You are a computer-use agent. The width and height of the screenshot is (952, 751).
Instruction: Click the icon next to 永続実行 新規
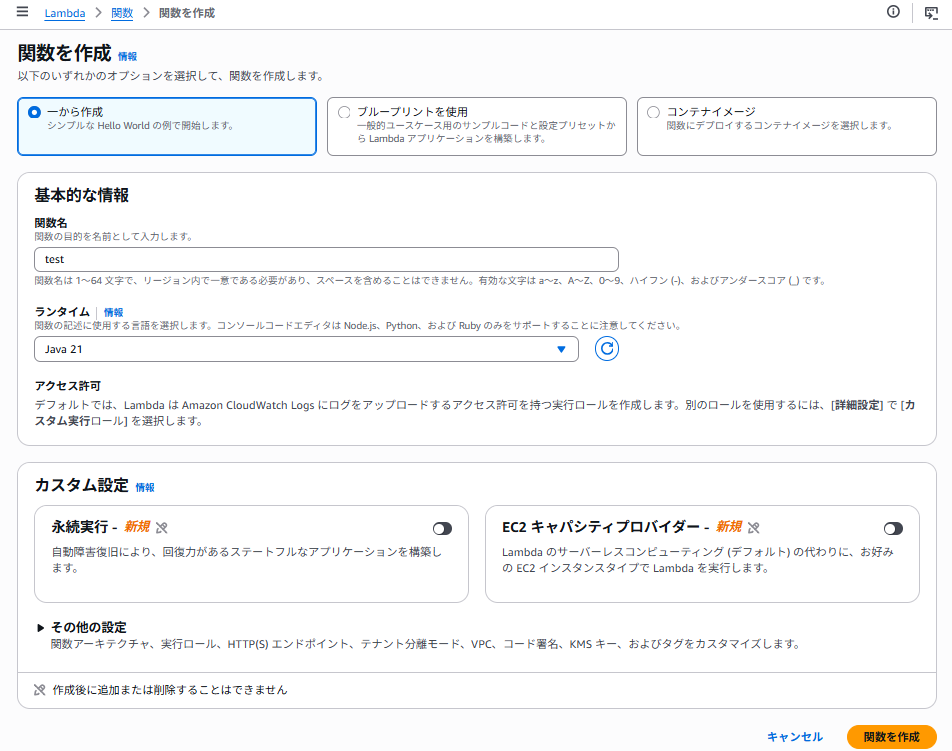tap(162, 527)
